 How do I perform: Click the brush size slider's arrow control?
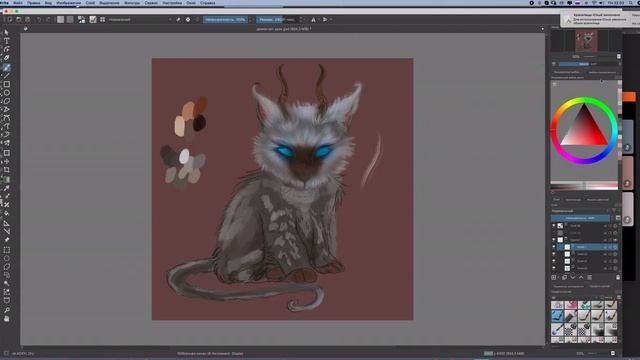(x=301, y=19)
